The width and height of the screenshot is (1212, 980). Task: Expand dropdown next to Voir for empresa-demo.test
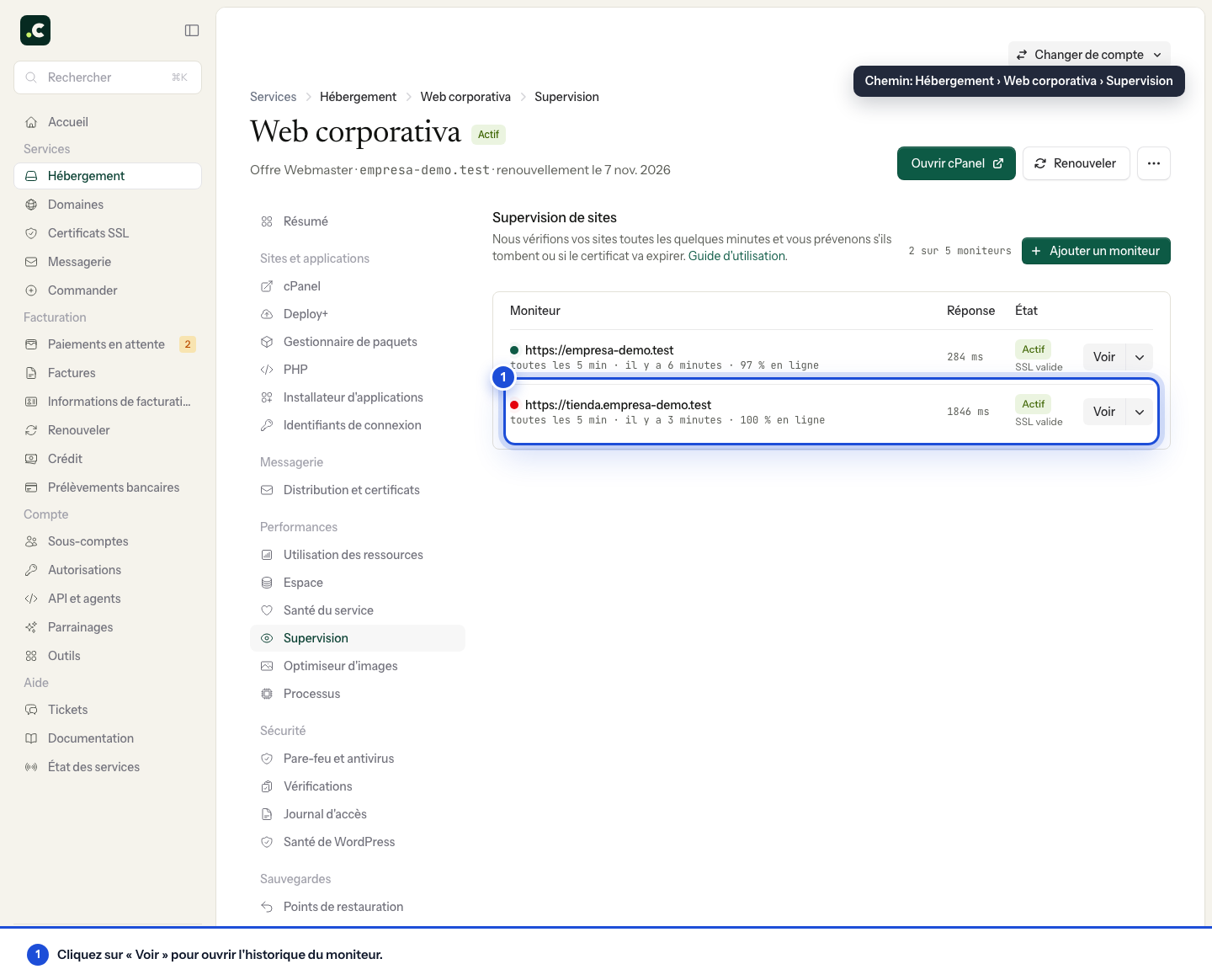[x=1140, y=357]
